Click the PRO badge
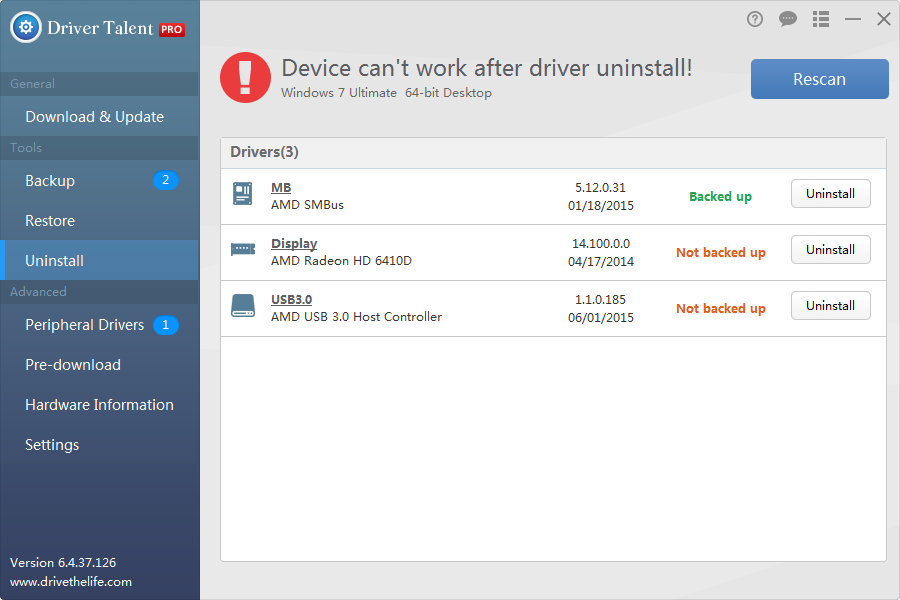 point(172,29)
